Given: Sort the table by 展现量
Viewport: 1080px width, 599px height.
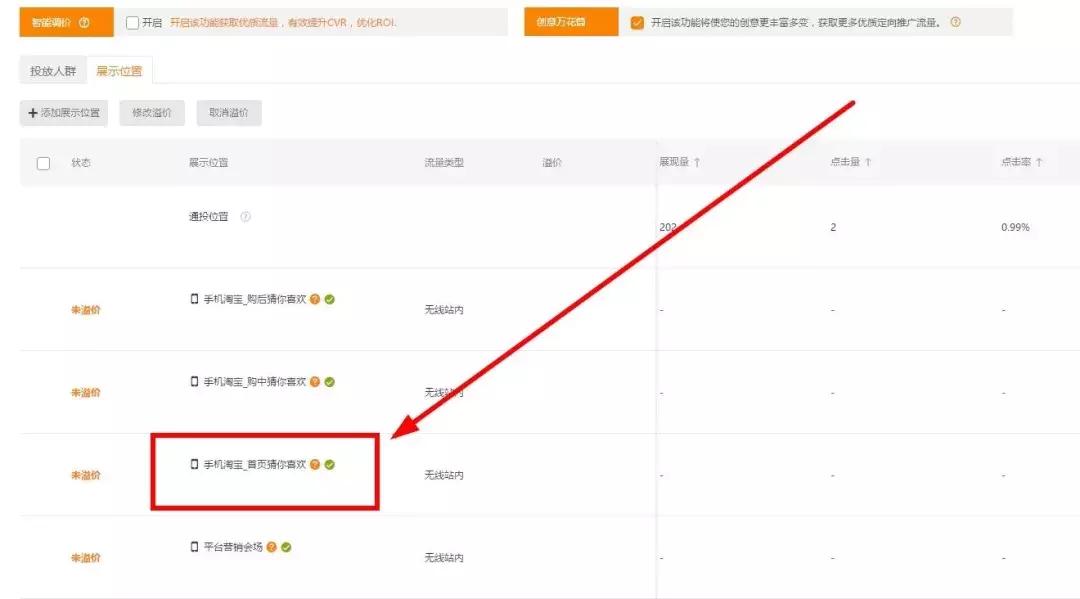Looking at the screenshot, I should point(680,161).
